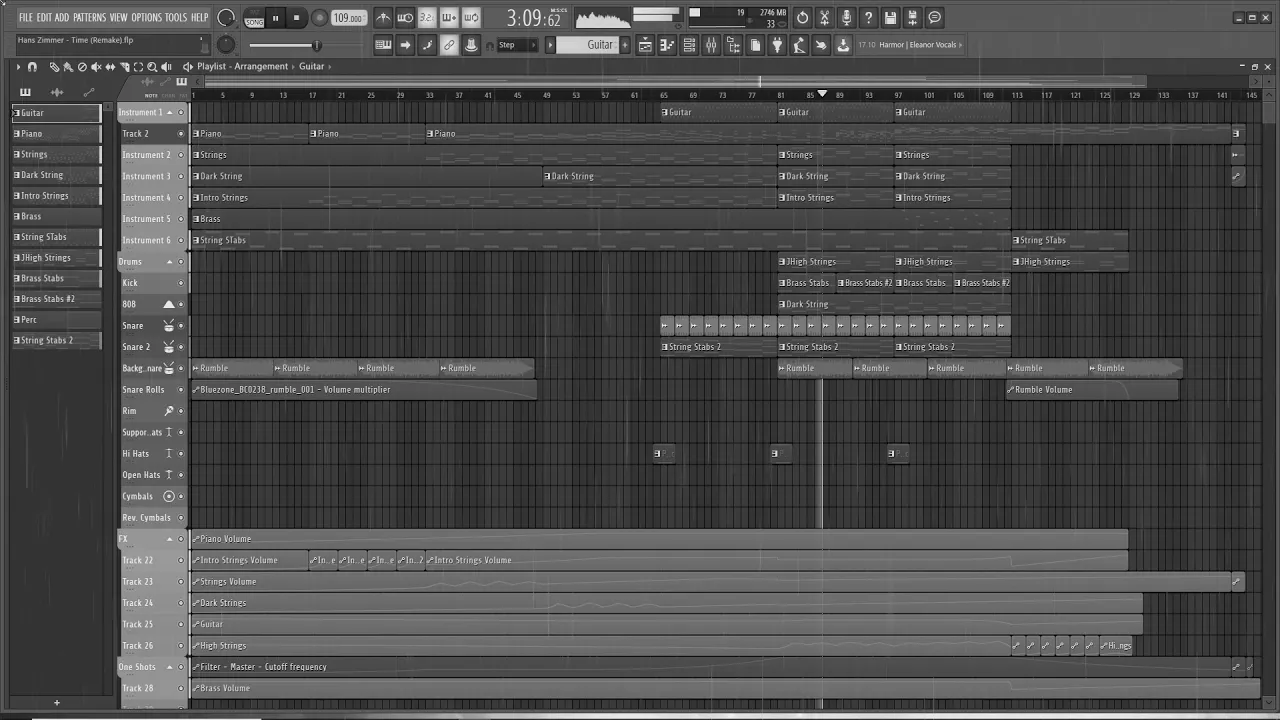Open the view playlist icon
Screen dimensions: 1280x720
pos(646,45)
